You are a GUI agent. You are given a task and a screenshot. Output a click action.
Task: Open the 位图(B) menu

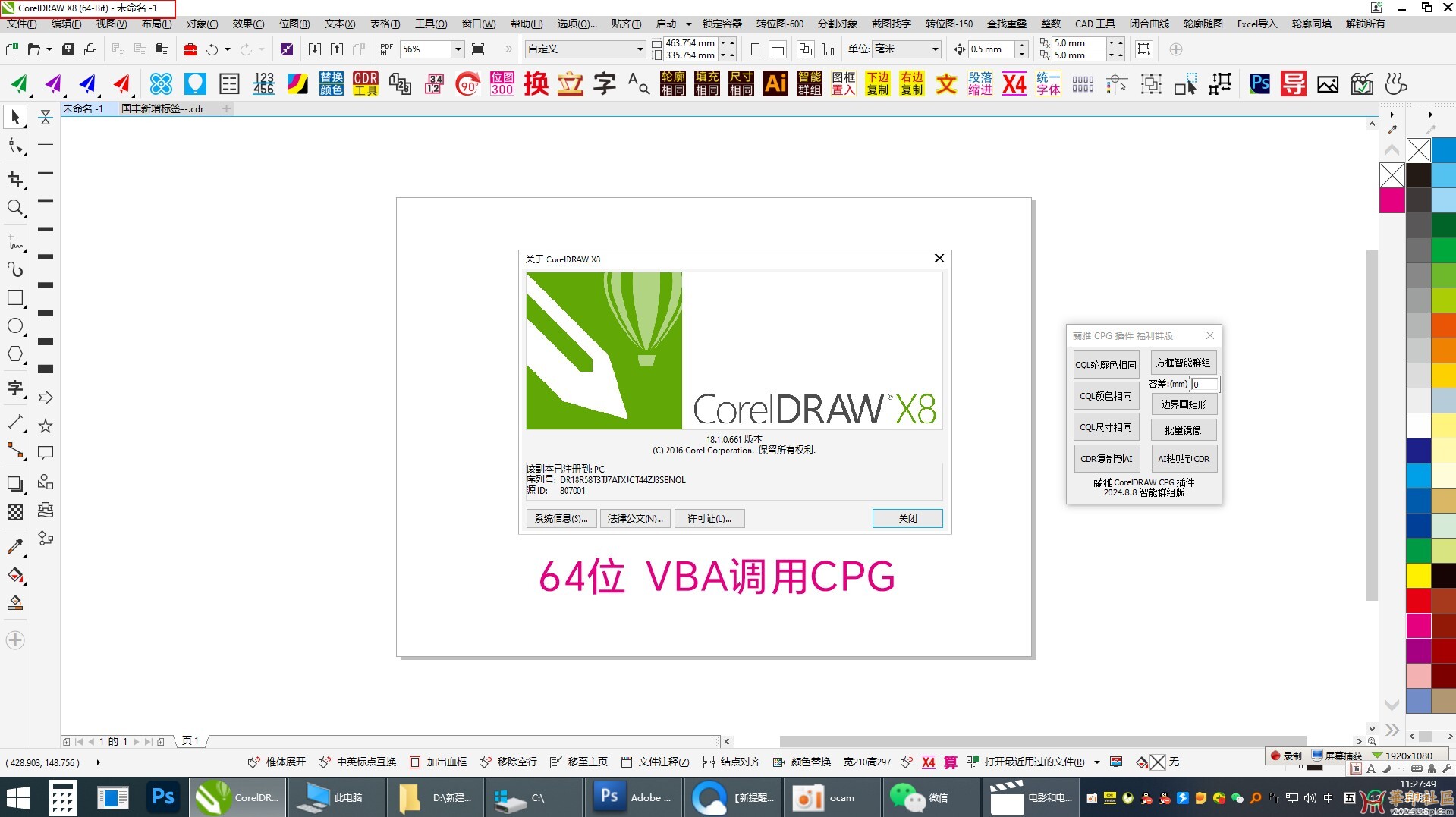(x=294, y=24)
